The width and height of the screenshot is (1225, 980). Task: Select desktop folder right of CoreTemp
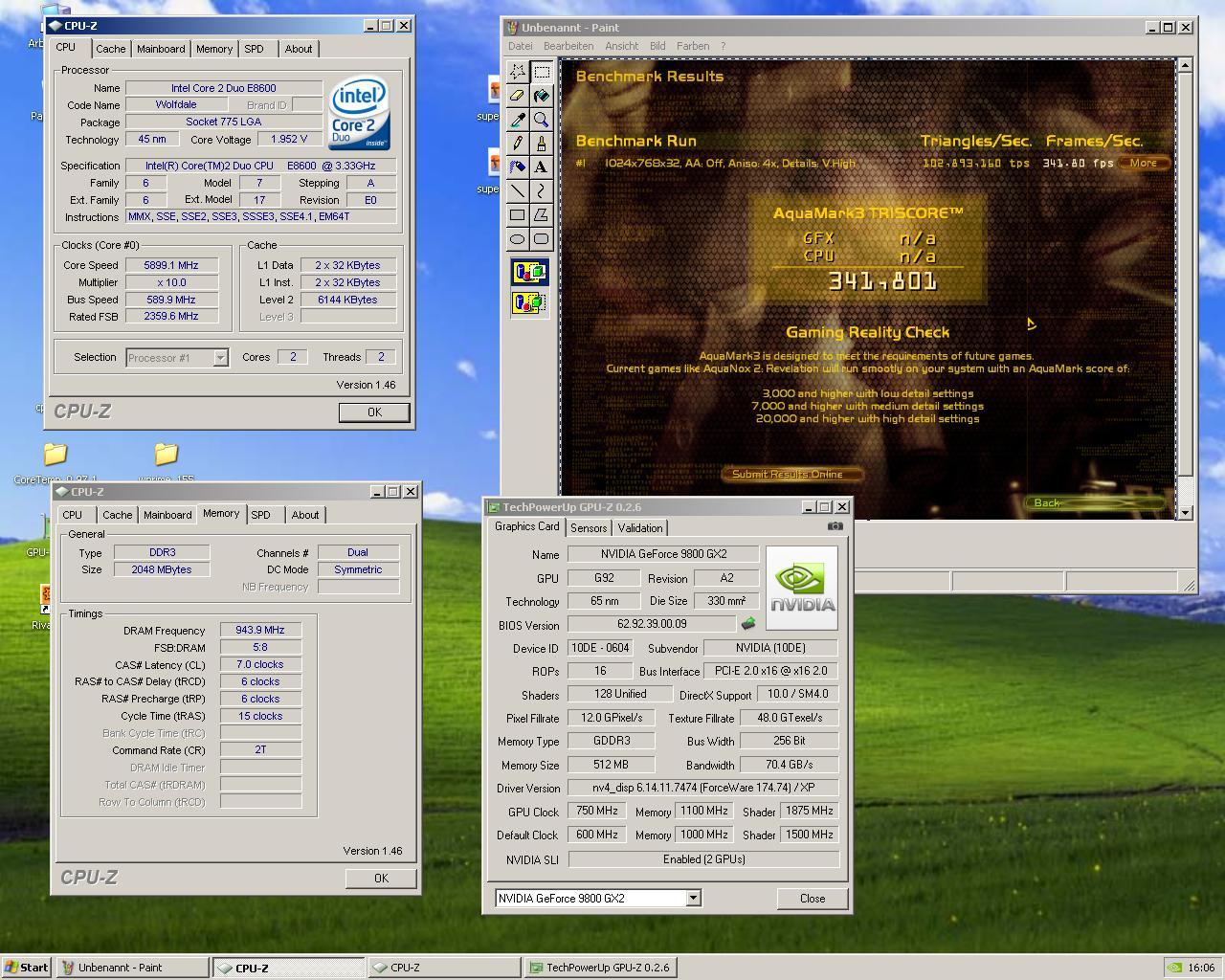tap(167, 461)
